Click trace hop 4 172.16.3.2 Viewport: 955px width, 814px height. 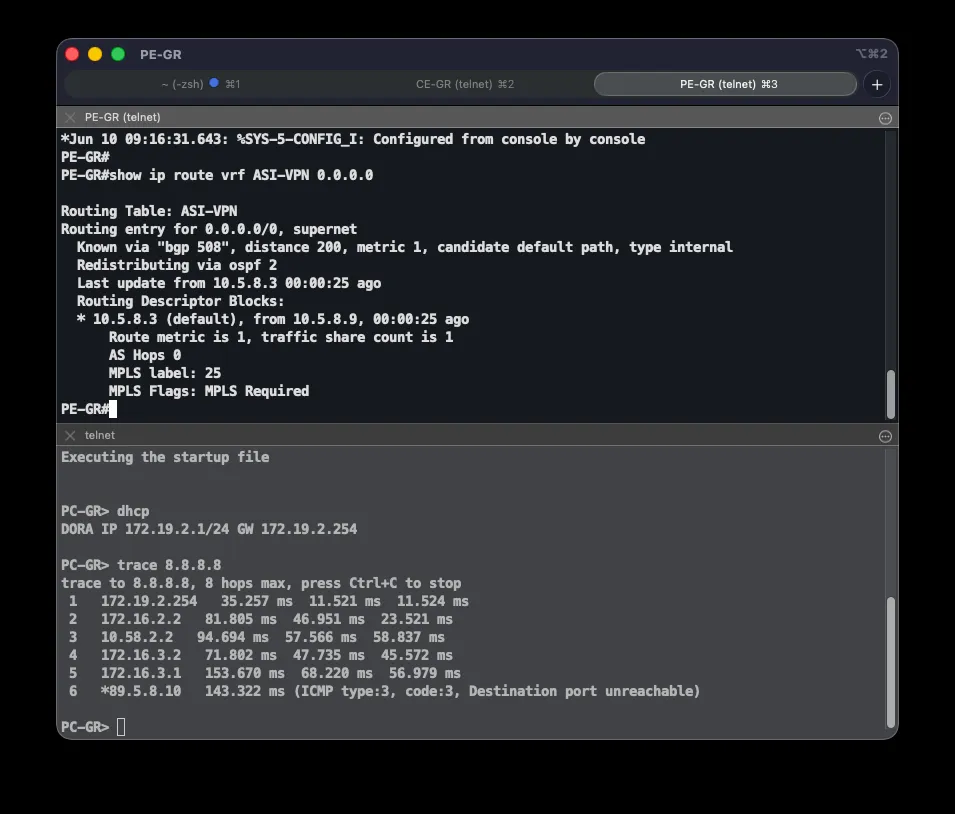261,655
